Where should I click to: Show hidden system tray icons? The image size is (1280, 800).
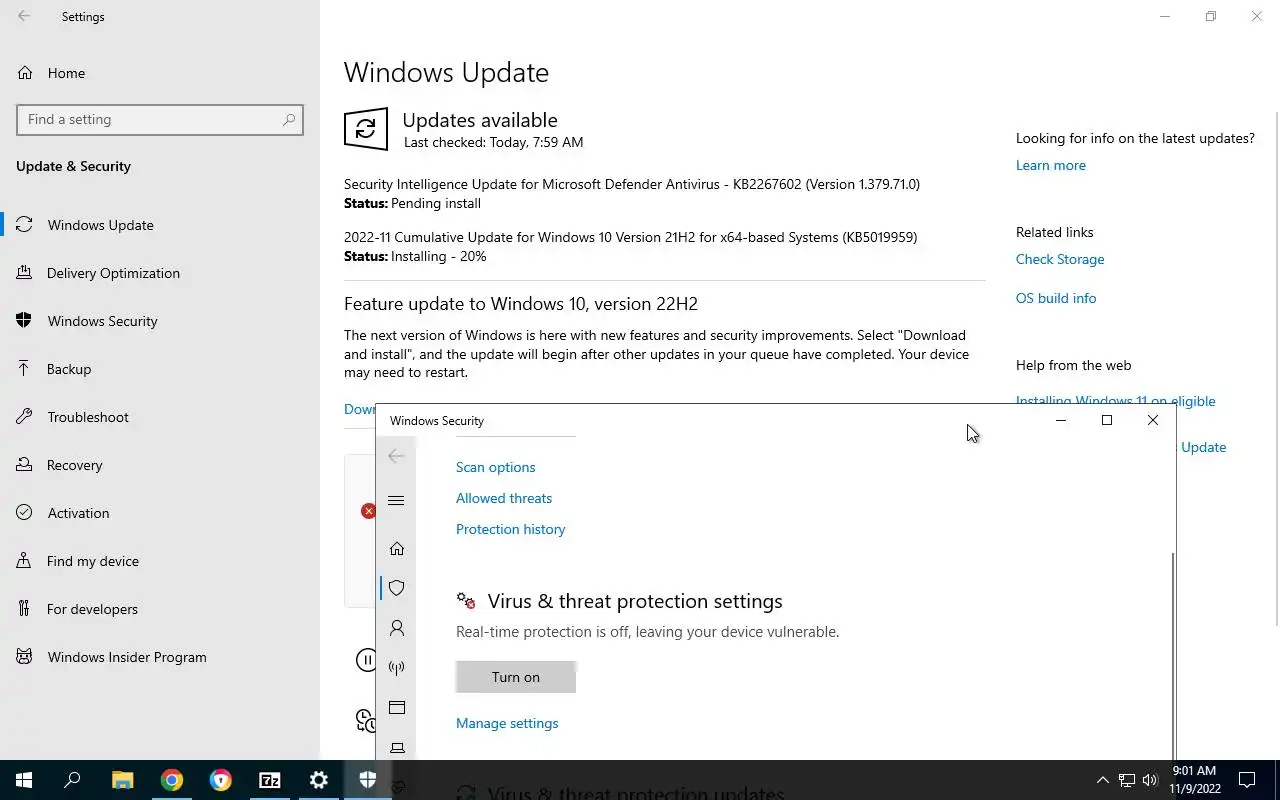pos(1103,780)
